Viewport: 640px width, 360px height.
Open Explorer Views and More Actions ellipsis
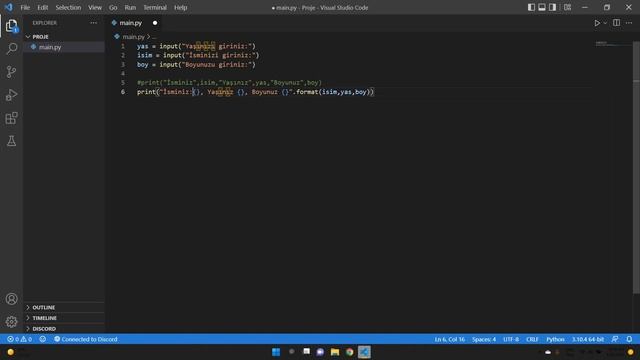[93, 23]
